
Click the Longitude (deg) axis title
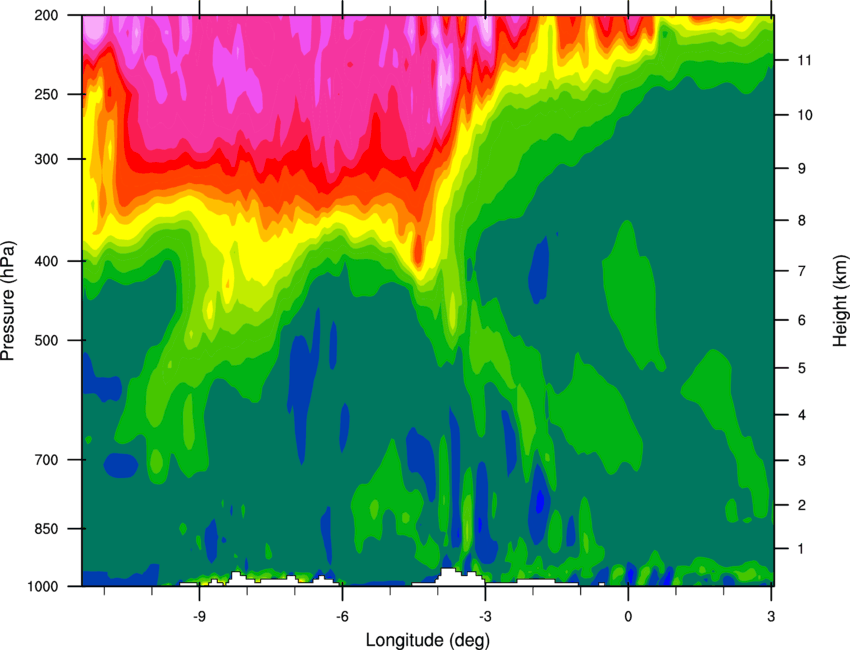click(x=428, y=640)
